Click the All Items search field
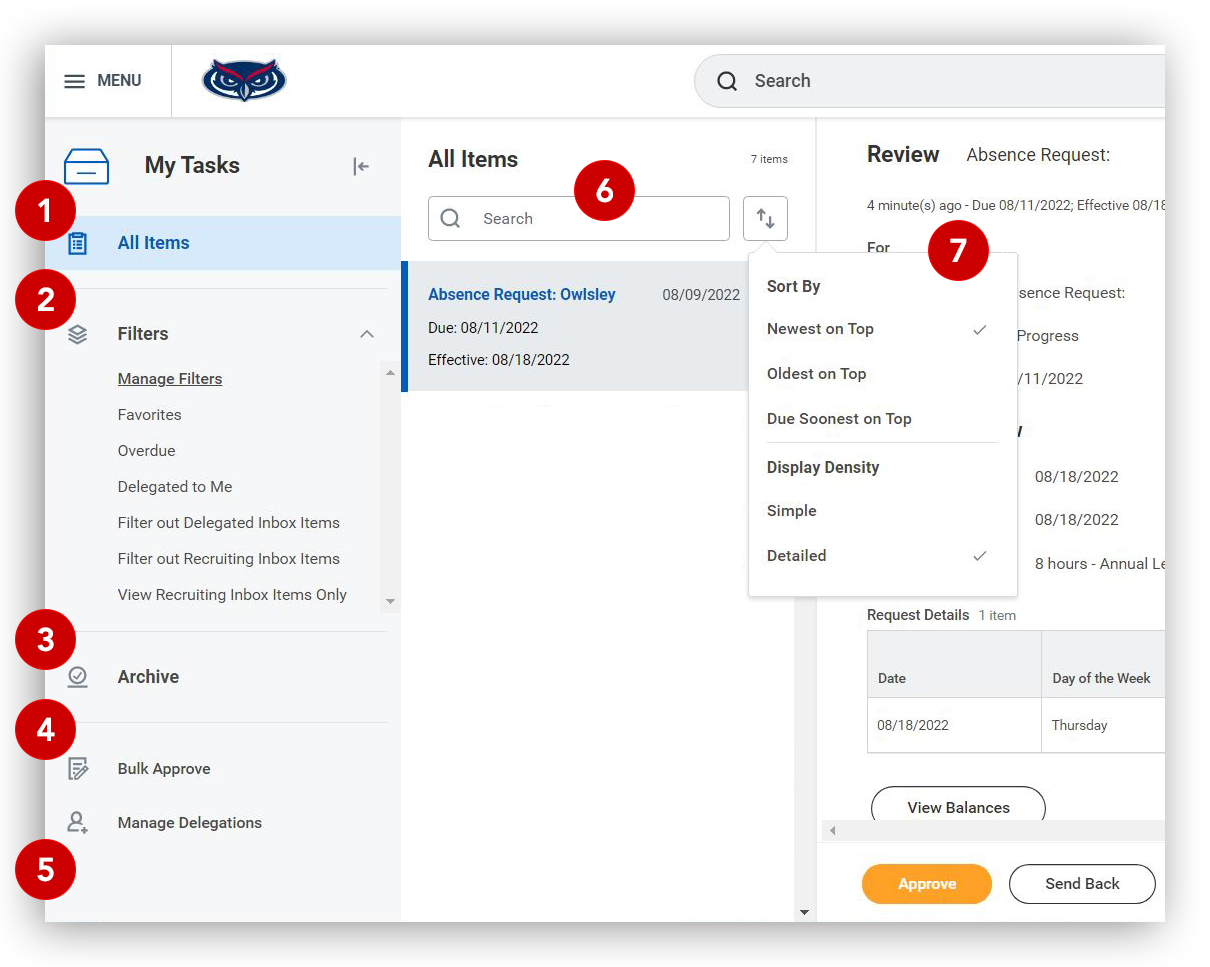 pos(590,219)
